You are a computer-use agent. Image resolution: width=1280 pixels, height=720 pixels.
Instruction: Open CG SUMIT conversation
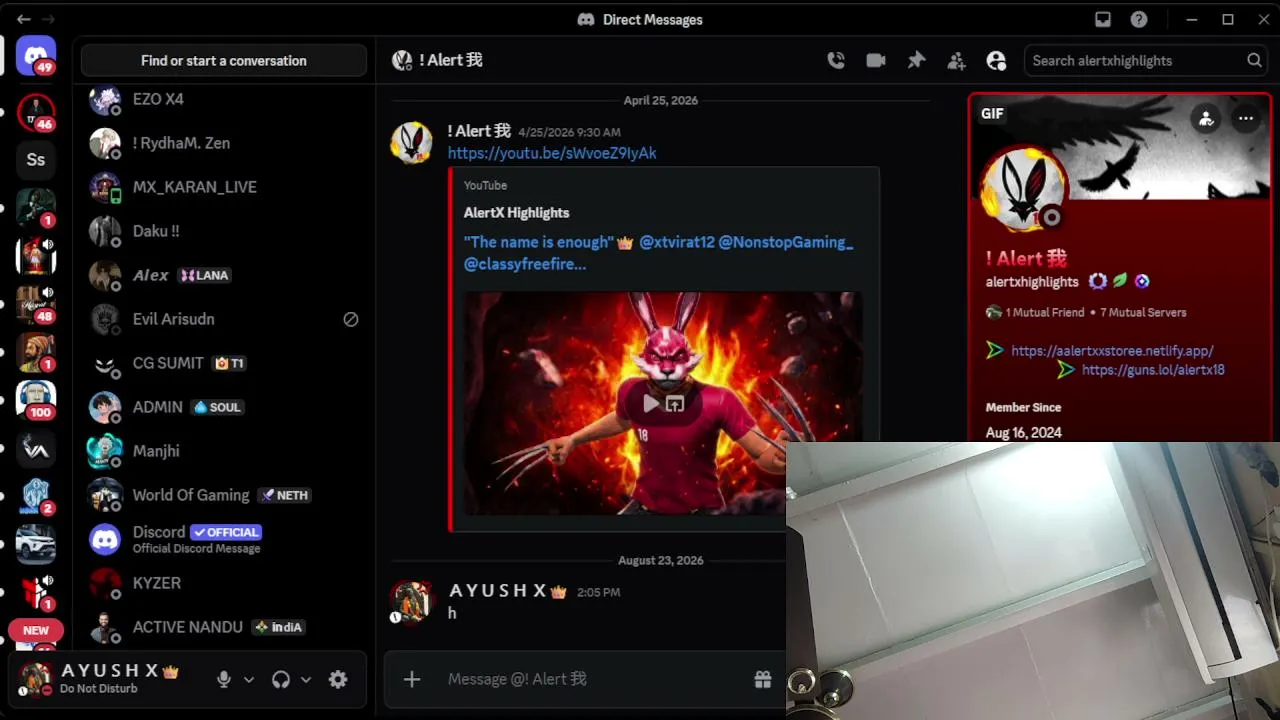click(224, 363)
